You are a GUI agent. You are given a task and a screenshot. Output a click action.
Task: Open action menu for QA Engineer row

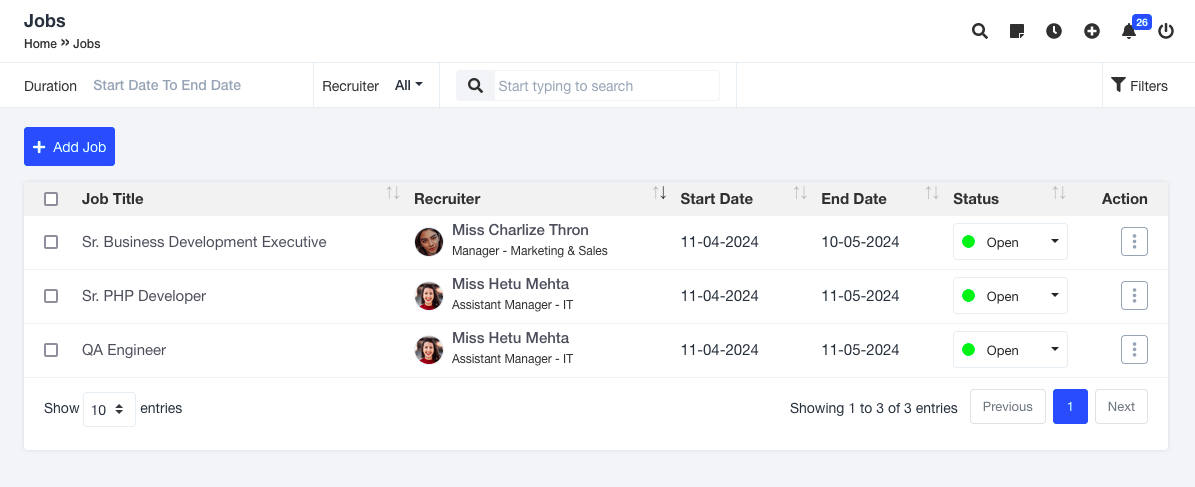1134,350
